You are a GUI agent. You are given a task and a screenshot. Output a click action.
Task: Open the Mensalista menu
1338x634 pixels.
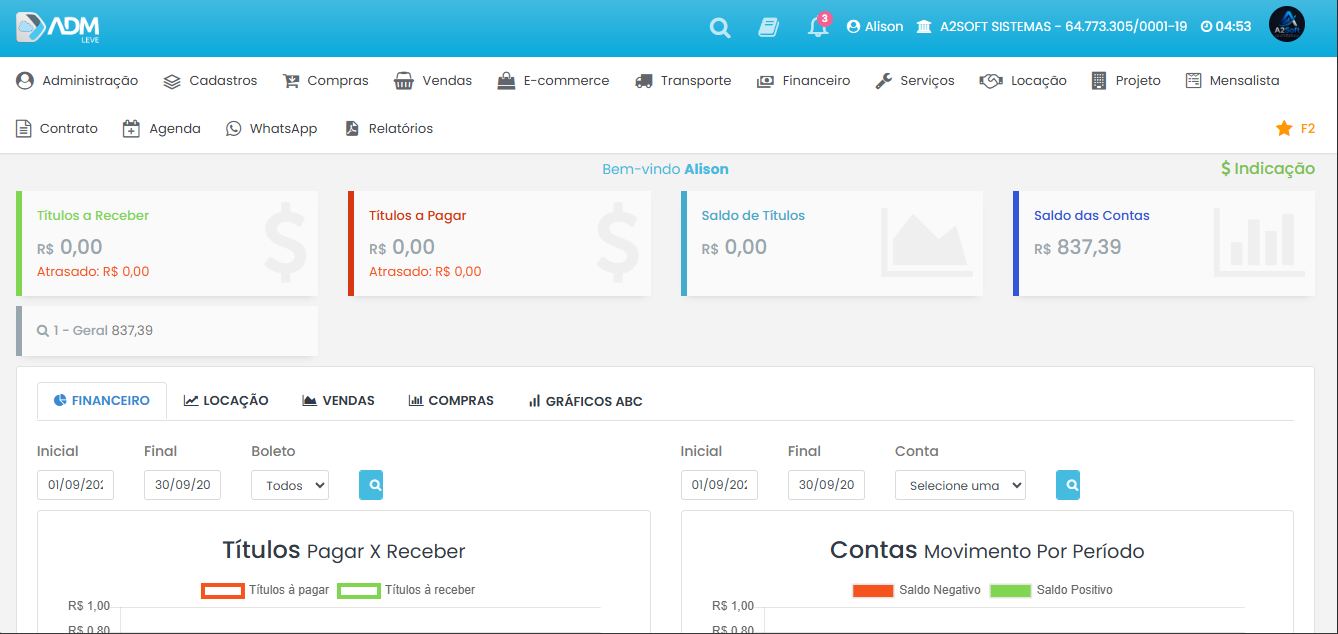click(1232, 81)
